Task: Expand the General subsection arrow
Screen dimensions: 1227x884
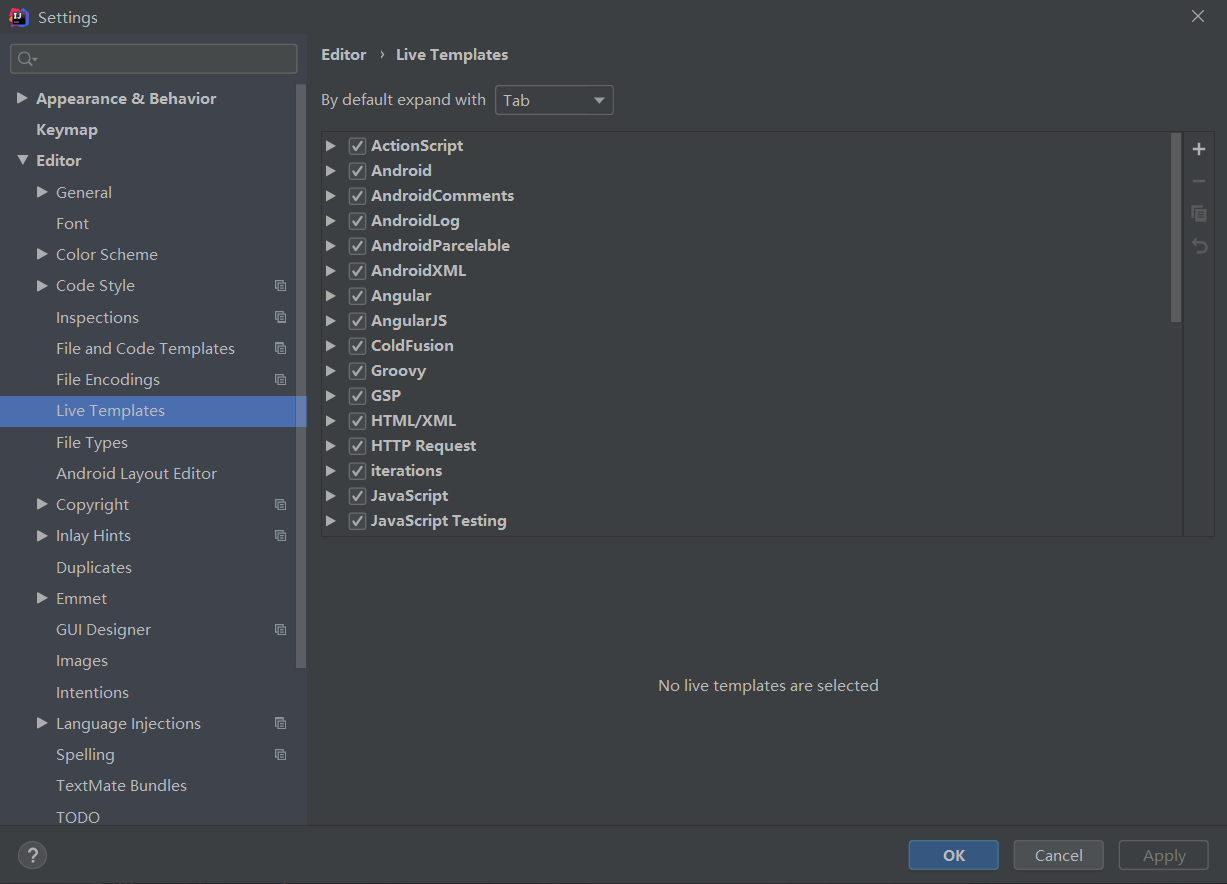Action: click(x=42, y=192)
